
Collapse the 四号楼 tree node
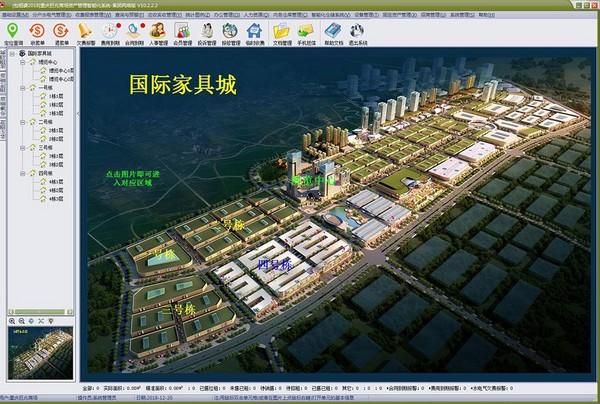[22, 172]
